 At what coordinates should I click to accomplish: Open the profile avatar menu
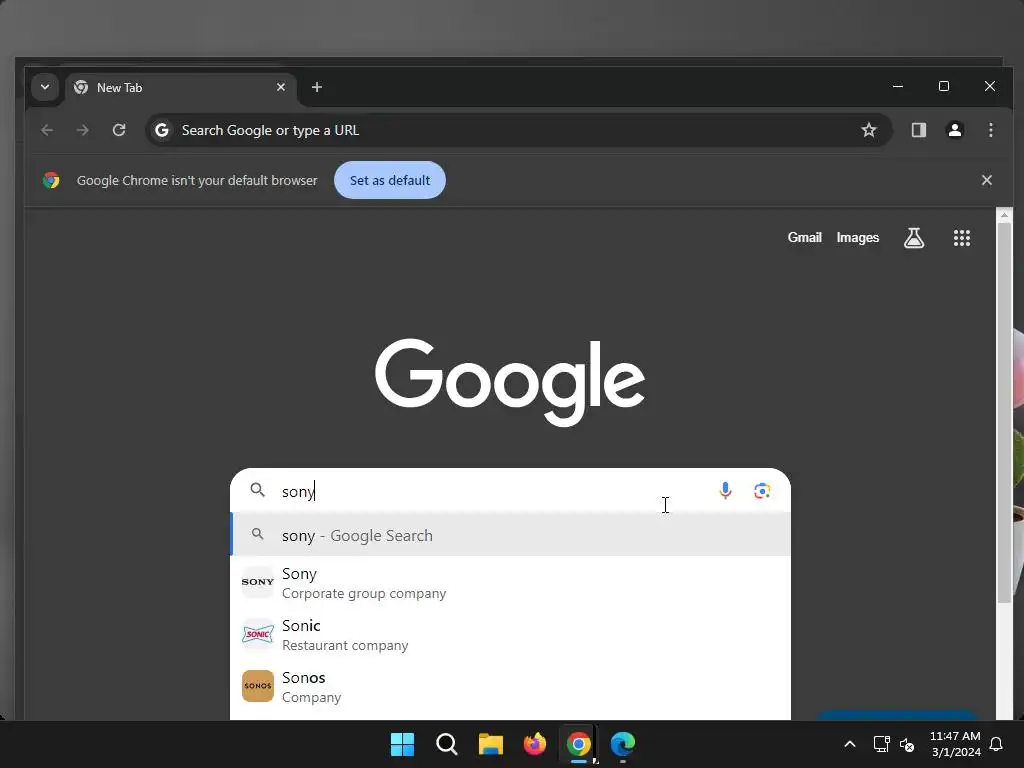tap(955, 130)
